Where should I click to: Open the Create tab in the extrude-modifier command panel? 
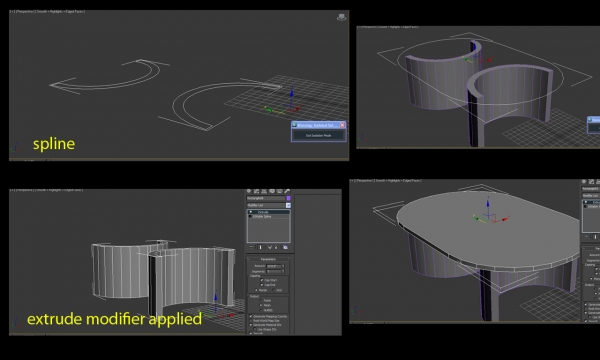coord(248,191)
